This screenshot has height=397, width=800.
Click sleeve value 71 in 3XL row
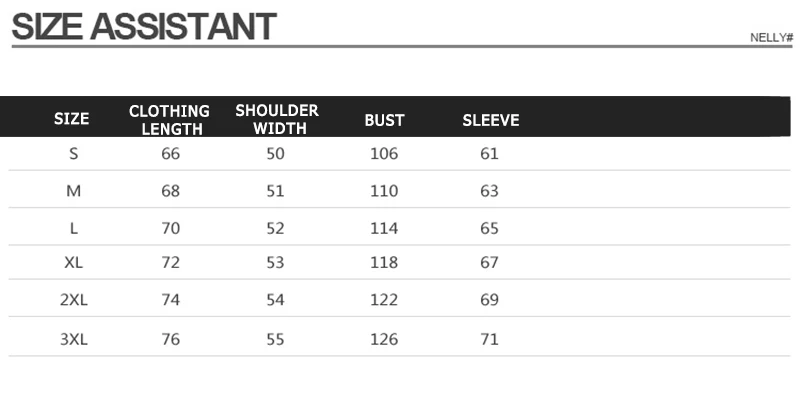coord(489,339)
